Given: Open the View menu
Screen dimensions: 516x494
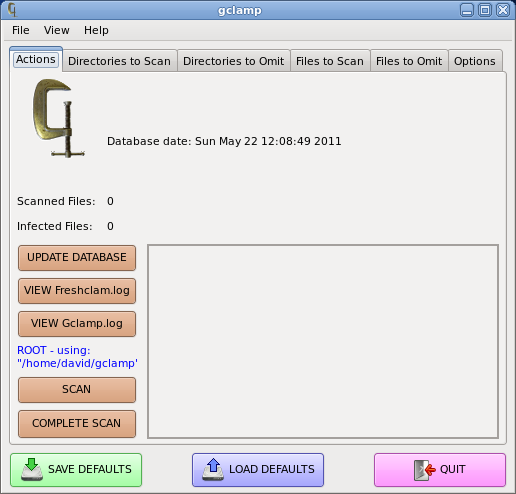Looking at the screenshot, I should click(57, 30).
